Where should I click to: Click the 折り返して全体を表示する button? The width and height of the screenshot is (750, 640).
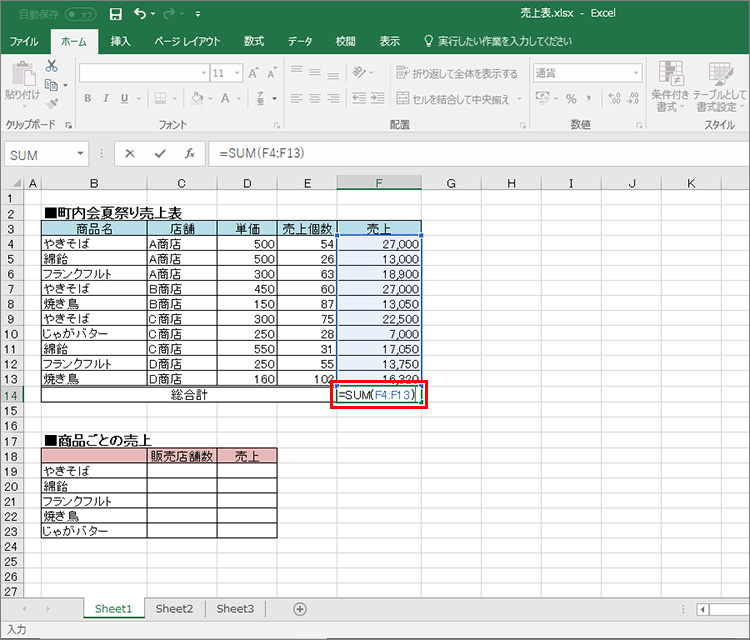click(458, 73)
